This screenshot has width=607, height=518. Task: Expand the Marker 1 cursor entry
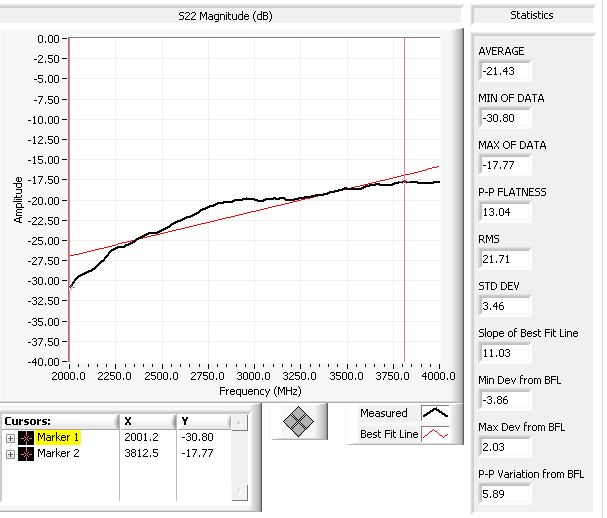click(x=10, y=438)
